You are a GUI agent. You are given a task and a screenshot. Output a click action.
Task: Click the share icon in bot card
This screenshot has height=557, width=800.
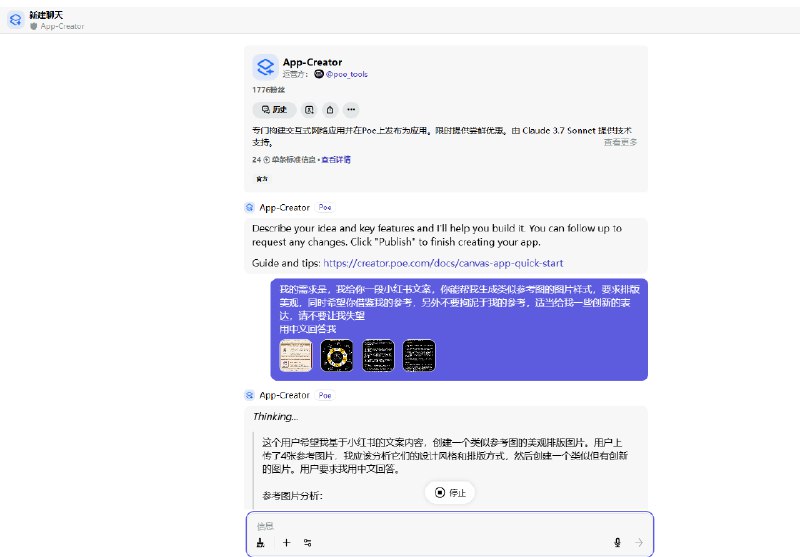[330, 110]
